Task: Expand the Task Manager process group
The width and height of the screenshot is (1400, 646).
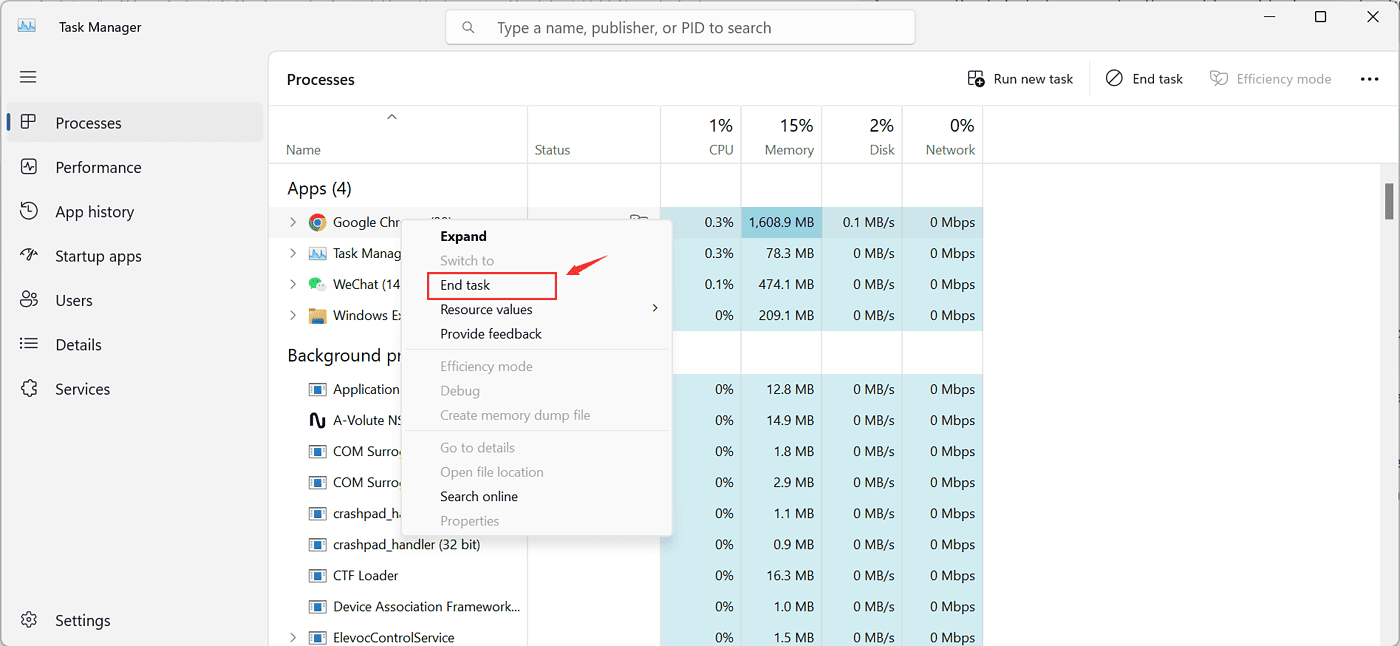Action: click(293, 253)
